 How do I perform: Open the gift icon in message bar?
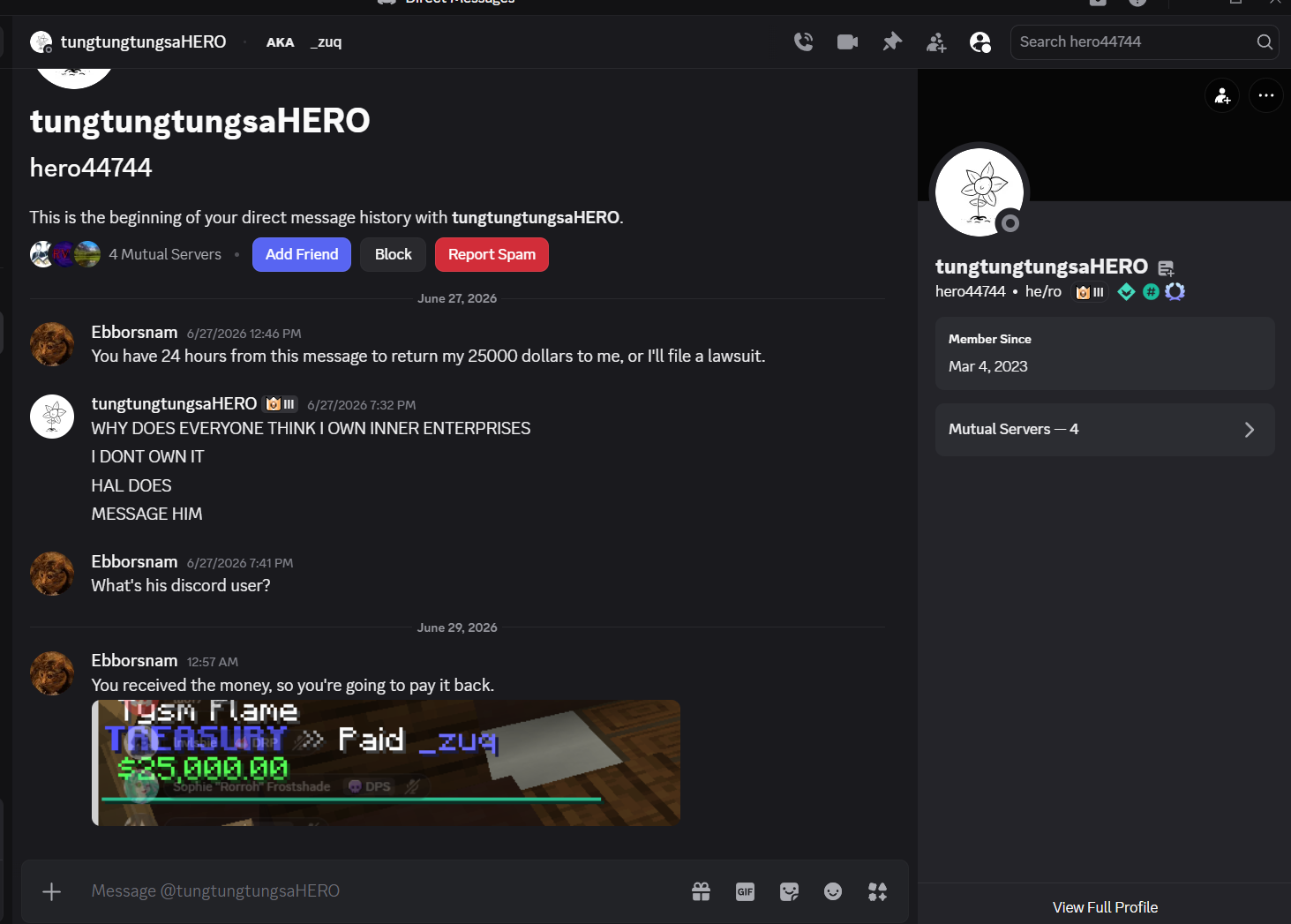(x=701, y=891)
